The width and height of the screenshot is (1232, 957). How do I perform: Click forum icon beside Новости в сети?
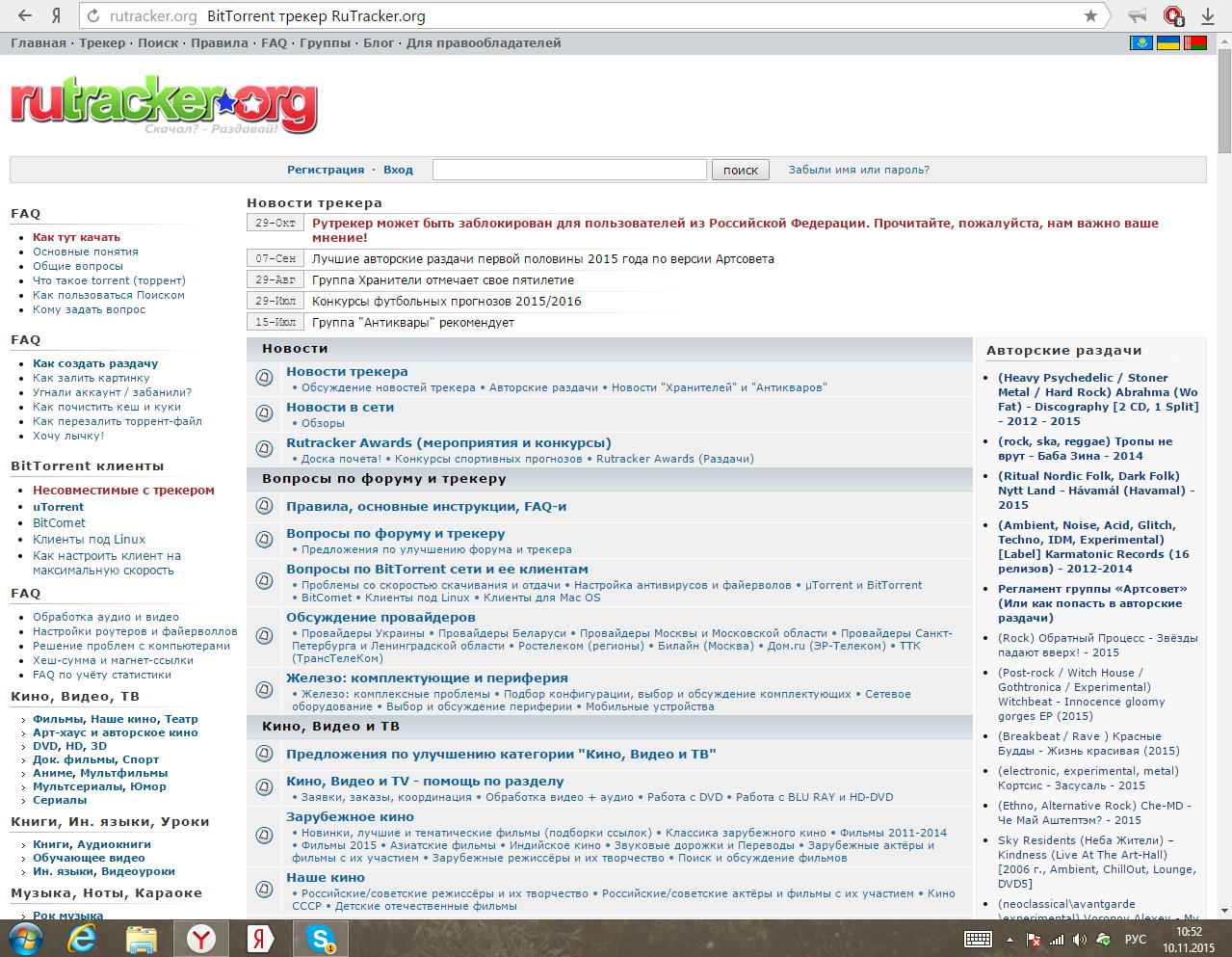(265, 413)
